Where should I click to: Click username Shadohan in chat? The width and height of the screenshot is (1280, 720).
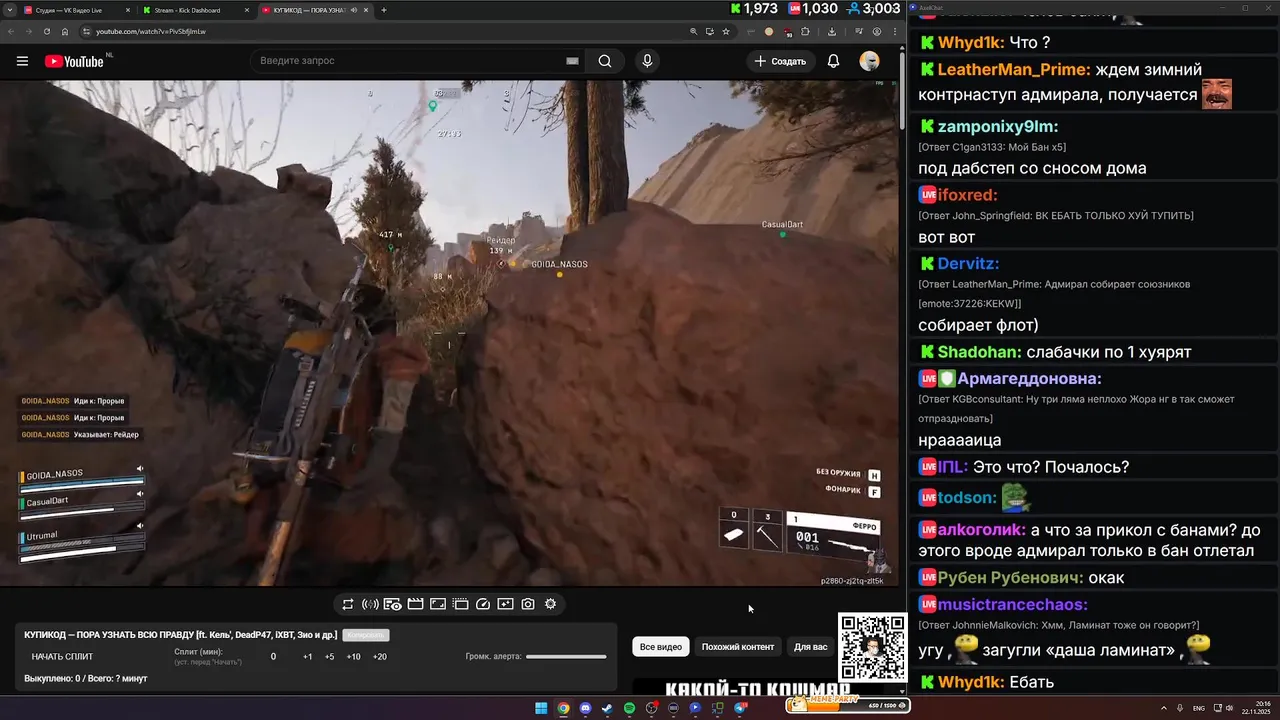point(979,352)
